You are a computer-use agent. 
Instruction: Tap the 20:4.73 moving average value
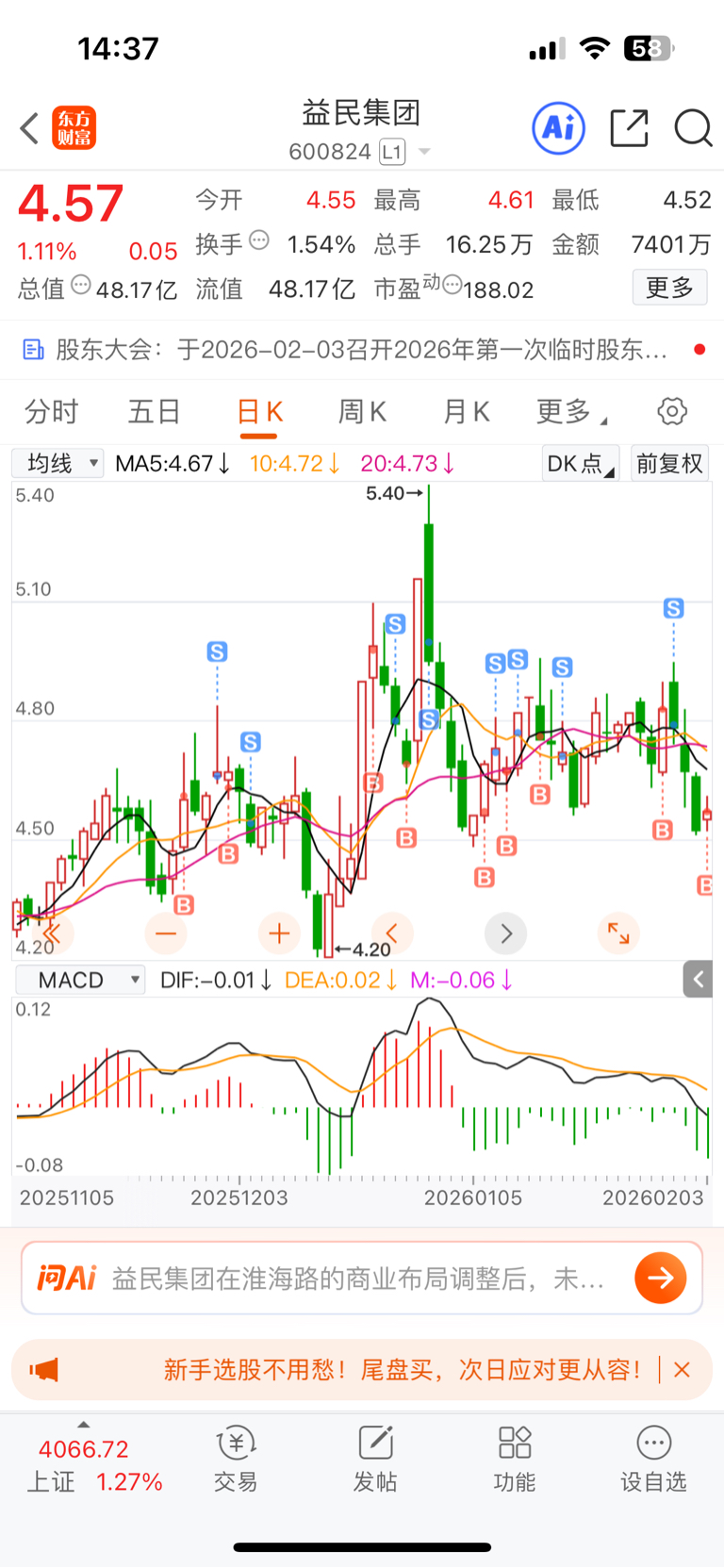[408, 463]
